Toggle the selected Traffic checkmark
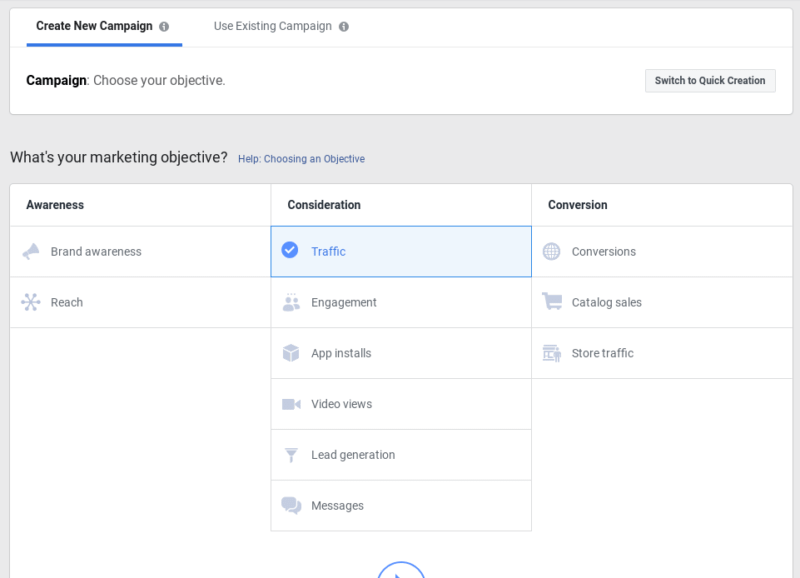 tap(290, 251)
